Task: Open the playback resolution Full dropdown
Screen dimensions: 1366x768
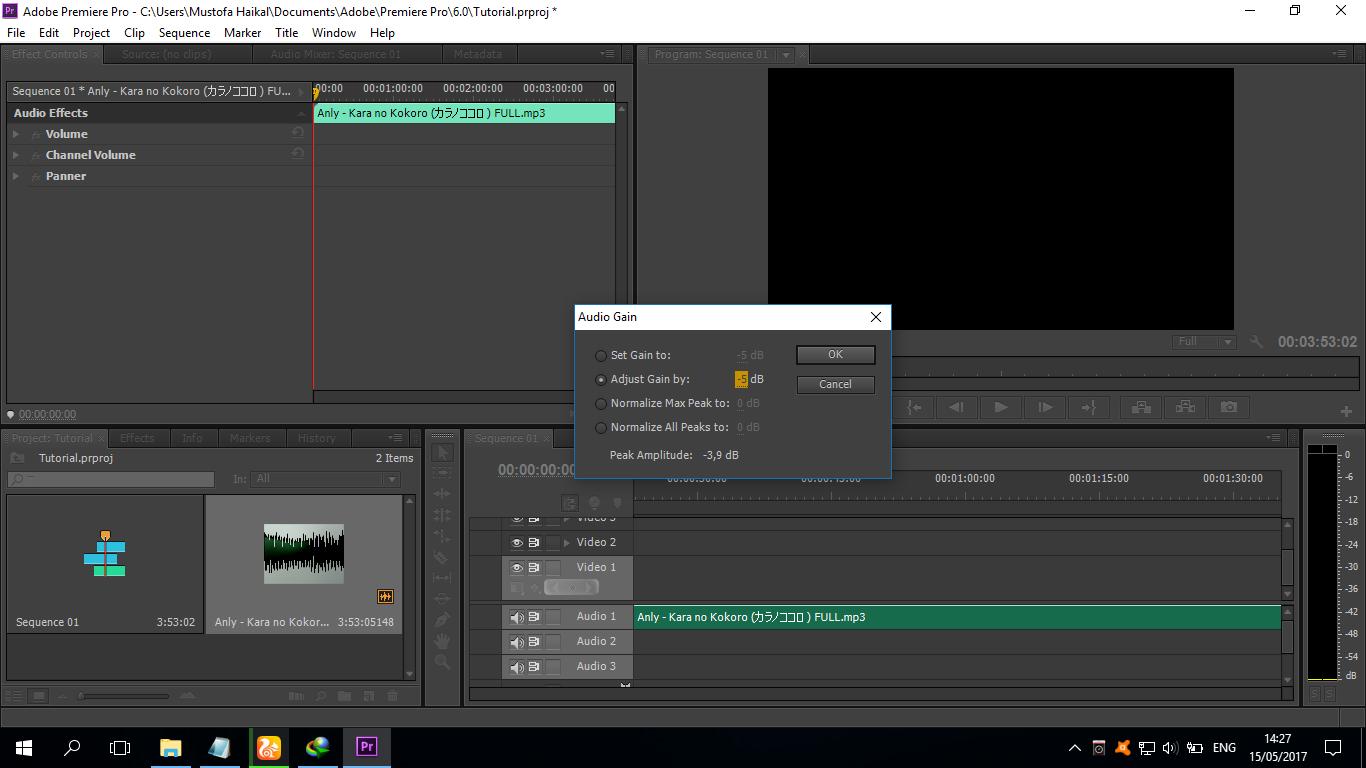Action: pyautogui.click(x=1206, y=342)
